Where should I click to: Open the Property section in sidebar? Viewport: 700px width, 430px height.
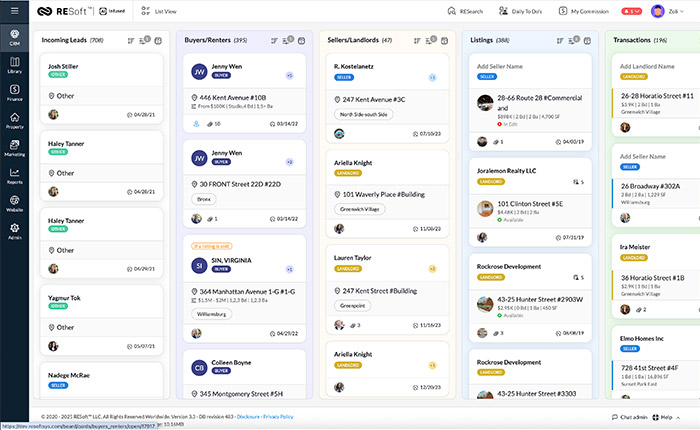(x=14, y=121)
